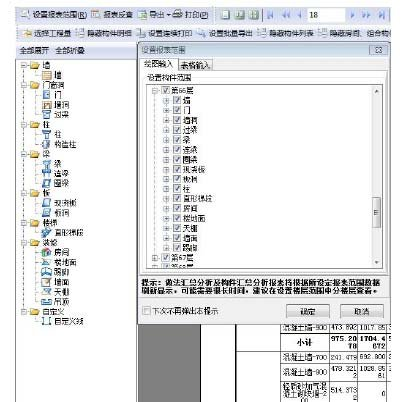Click 设置批量导出 toolbar item
Image resolution: width=416 pixels, height=402 pixels.
(x=225, y=33)
